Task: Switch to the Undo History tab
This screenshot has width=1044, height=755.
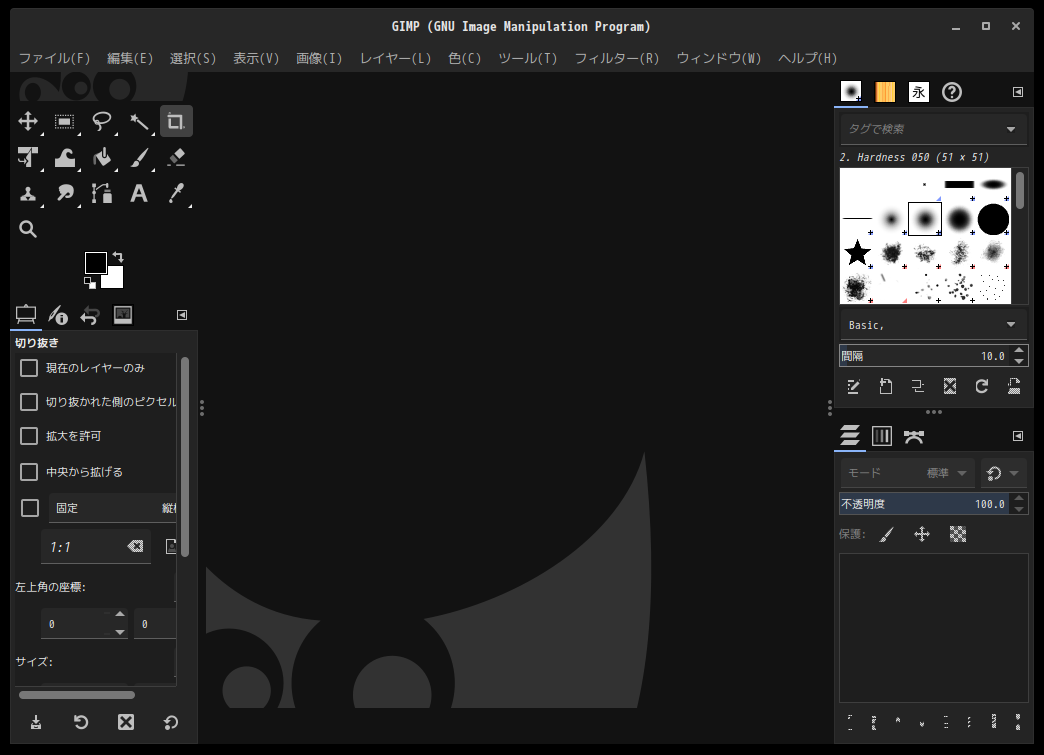Action: coord(90,314)
